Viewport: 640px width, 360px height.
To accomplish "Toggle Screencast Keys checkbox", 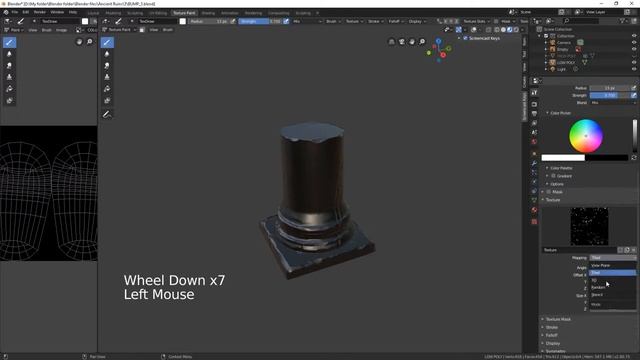I will (465, 38).
